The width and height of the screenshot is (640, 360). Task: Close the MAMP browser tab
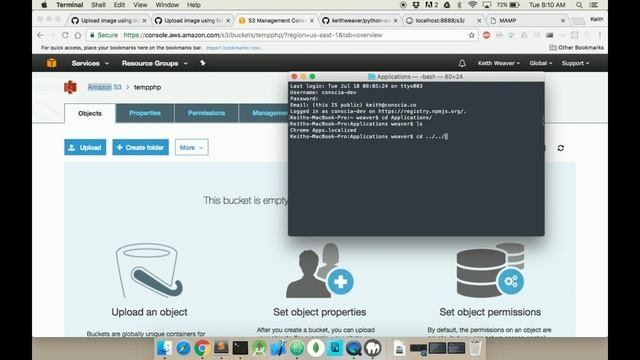(x=563, y=20)
